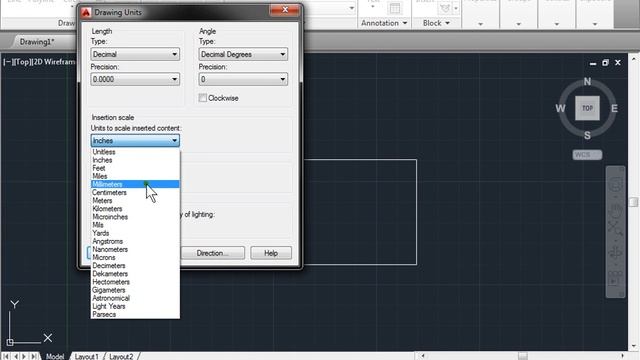The image size is (640, 360).
Task: Choose Microns from the list
Action: (135, 258)
